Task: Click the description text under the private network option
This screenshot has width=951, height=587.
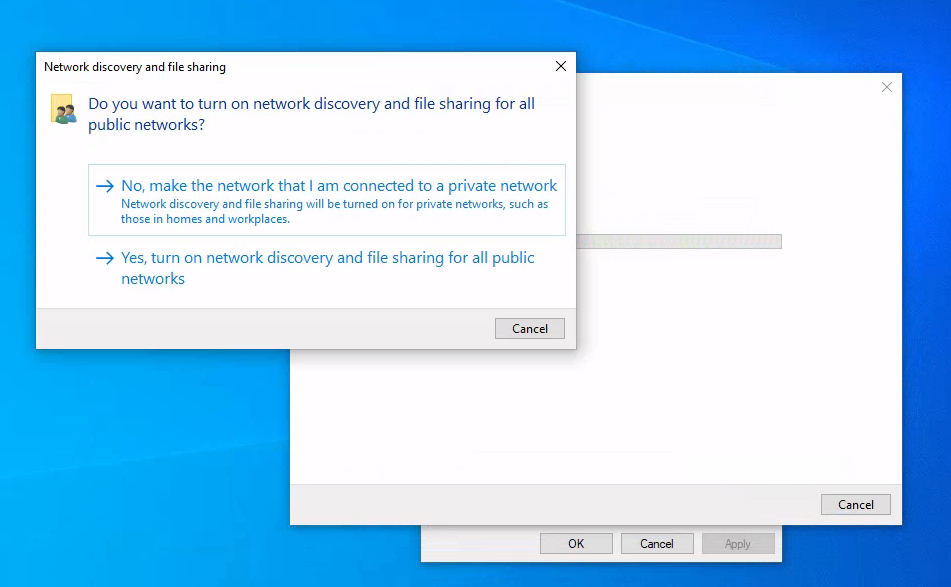Action: click(x=334, y=211)
